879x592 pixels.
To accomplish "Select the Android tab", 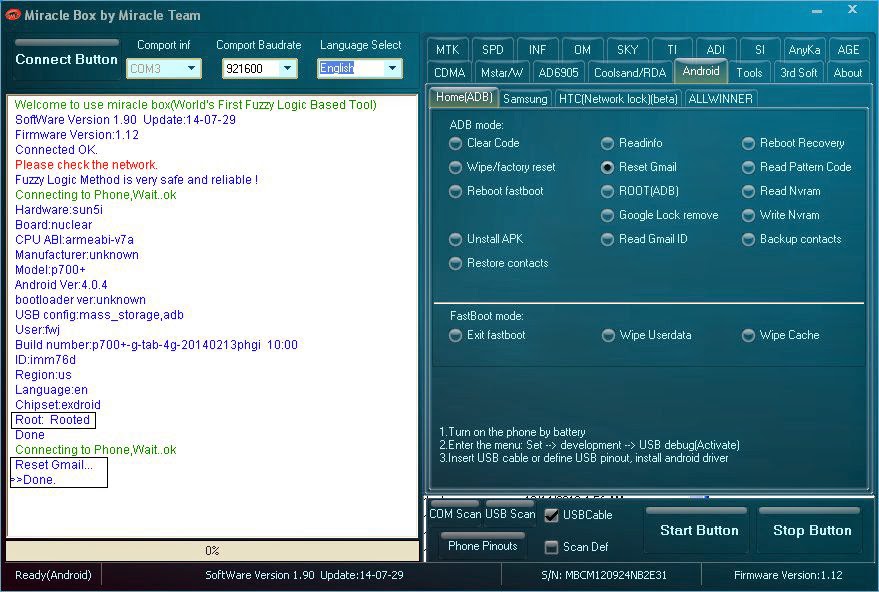I will click(x=701, y=71).
